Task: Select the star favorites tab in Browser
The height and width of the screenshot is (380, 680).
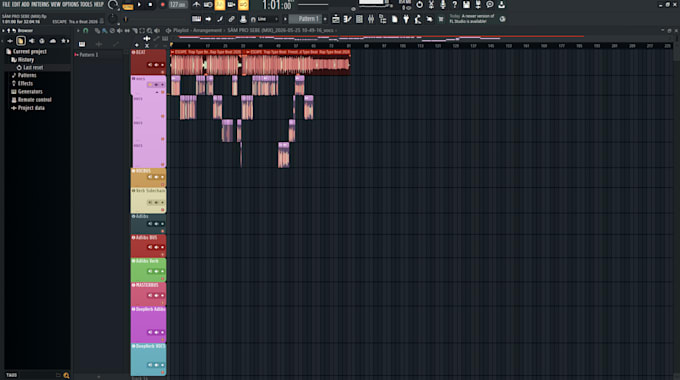Action: pyautogui.click(x=63, y=41)
